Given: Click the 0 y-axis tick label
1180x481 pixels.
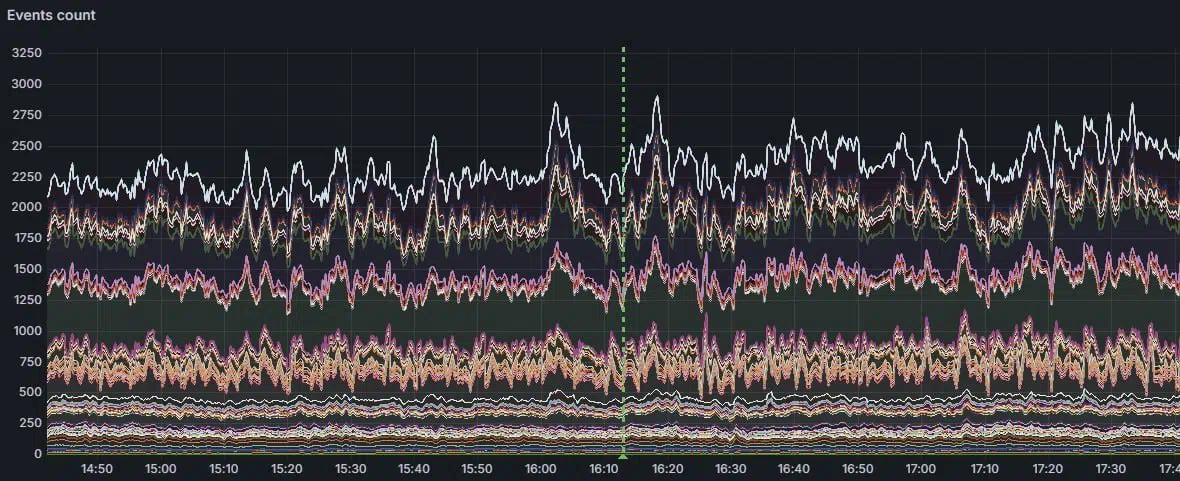Looking at the screenshot, I should [x=40, y=454].
